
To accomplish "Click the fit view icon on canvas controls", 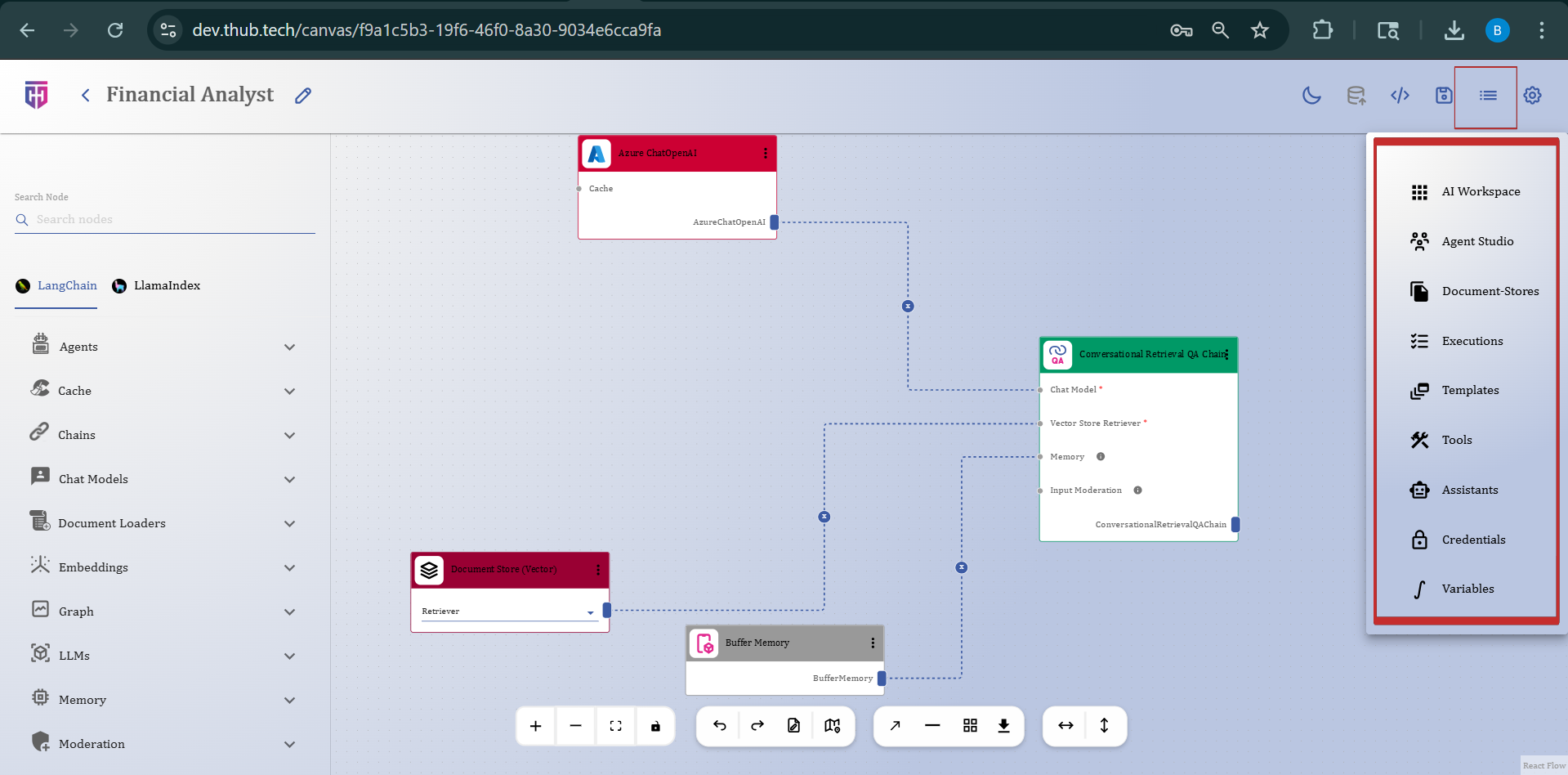I will [x=615, y=726].
